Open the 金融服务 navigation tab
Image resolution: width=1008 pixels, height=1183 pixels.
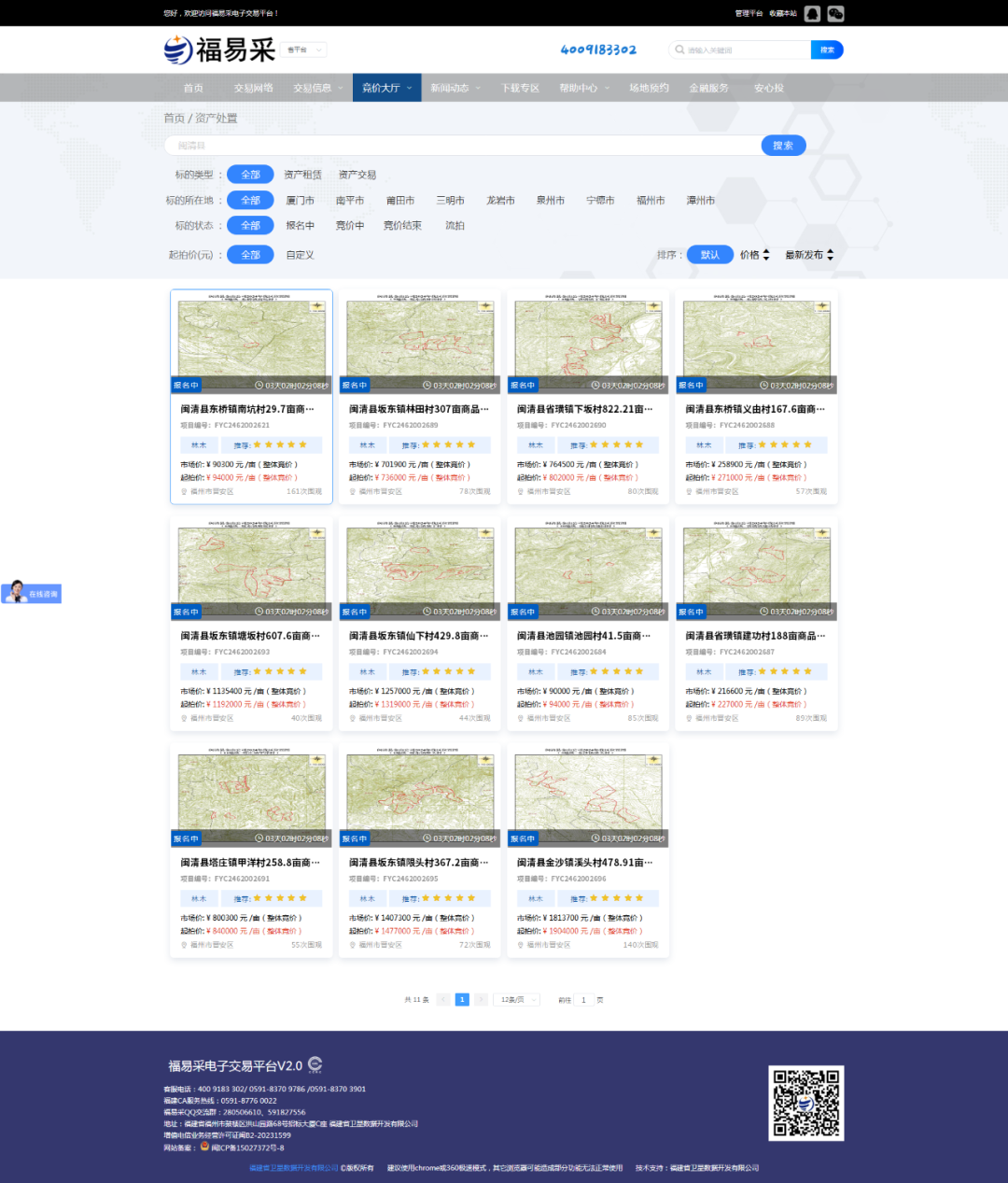pyautogui.click(x=708, y=88)
